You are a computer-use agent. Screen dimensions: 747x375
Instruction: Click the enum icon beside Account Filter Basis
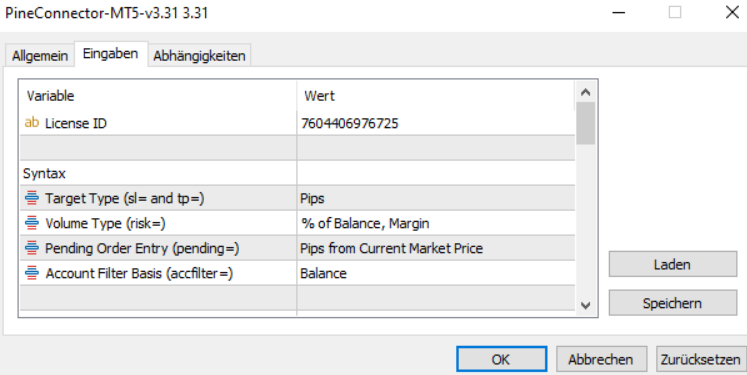pos(32,273)
